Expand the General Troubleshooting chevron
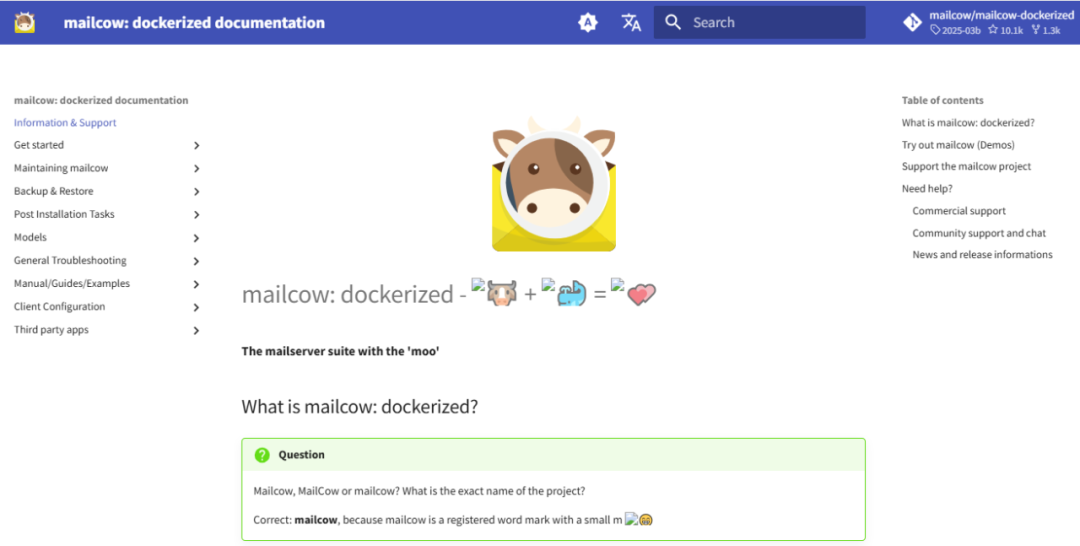1080x546 pixels. click(x=196, y=261)
